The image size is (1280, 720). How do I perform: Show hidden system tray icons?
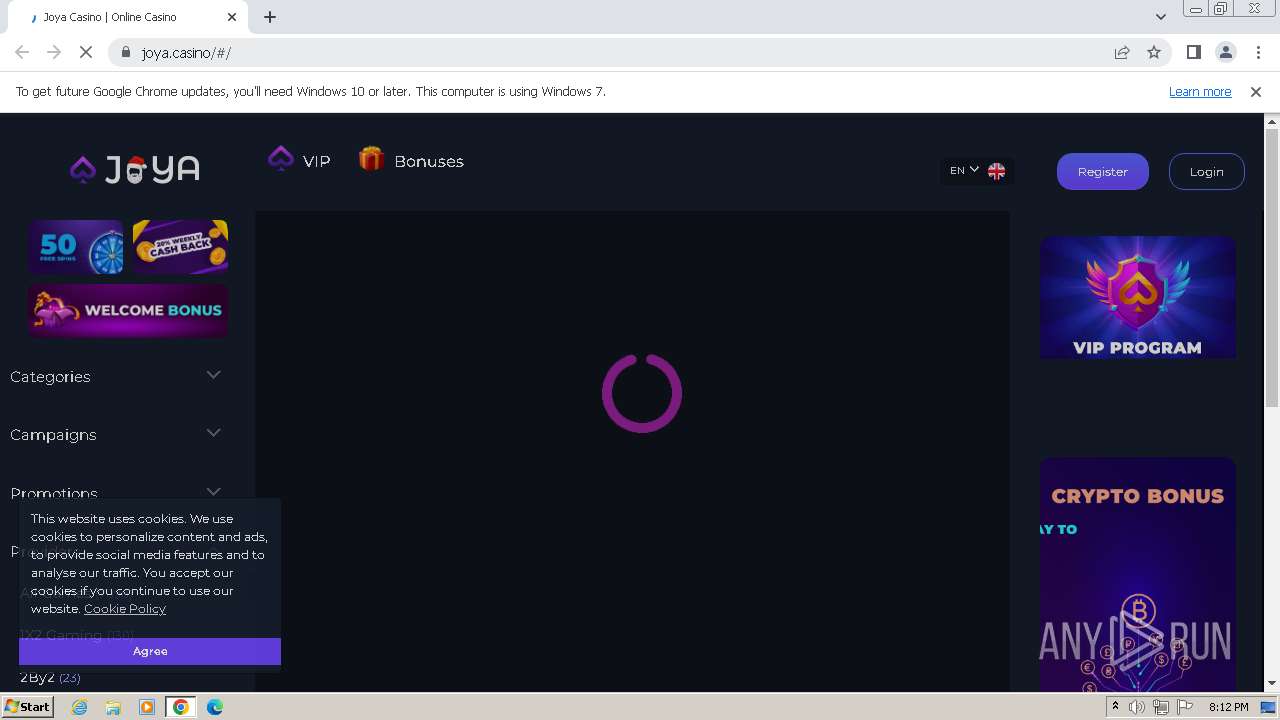(1115, 707)
